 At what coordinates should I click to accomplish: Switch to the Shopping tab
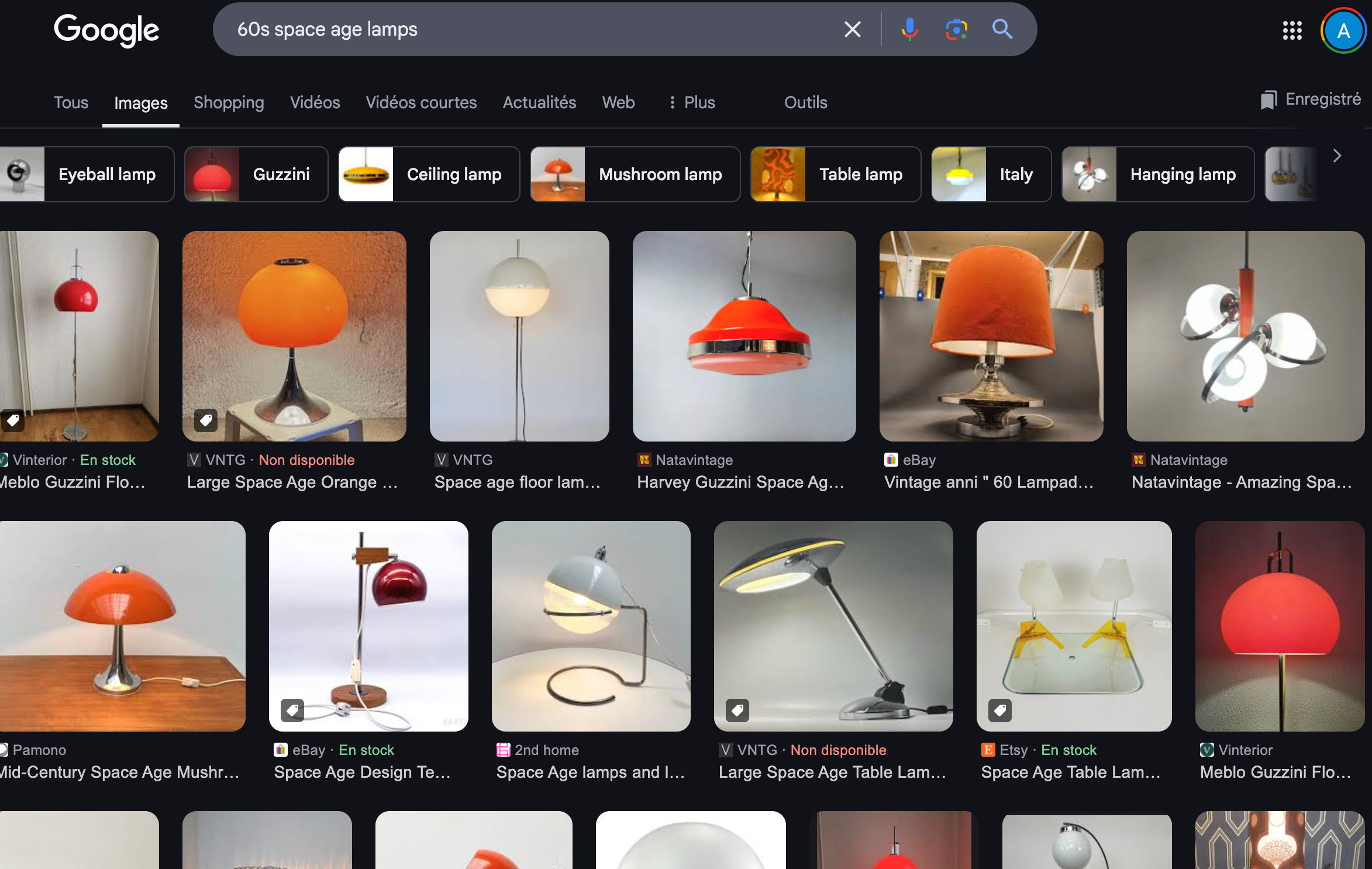click(229, 103)
